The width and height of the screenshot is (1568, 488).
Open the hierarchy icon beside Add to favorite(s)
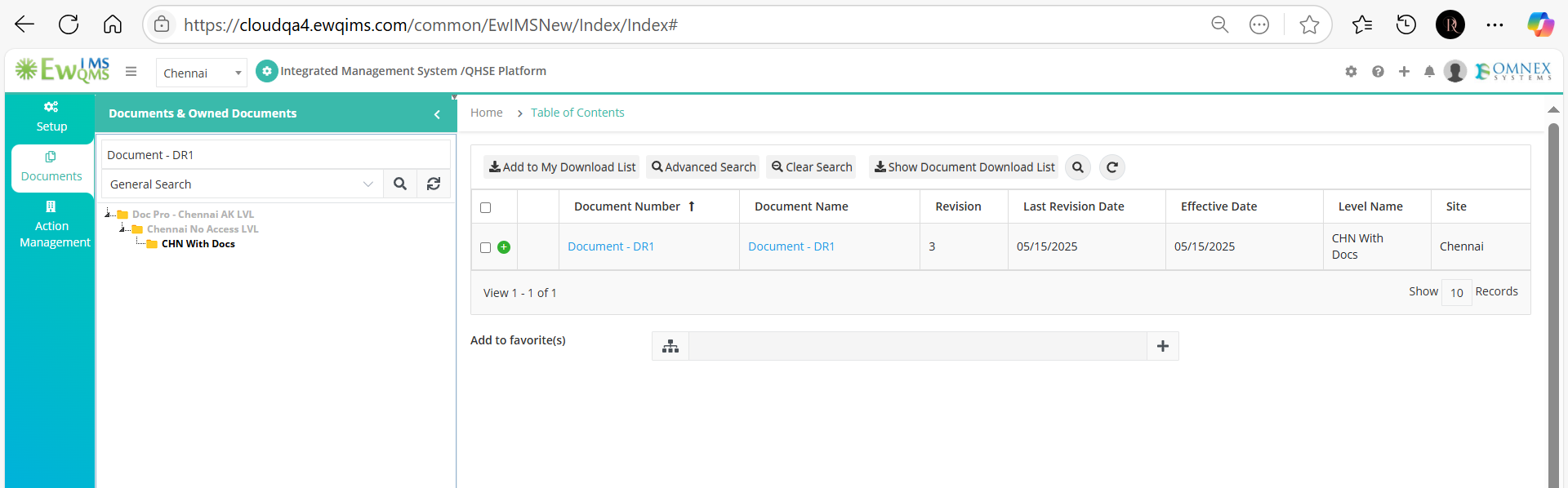670,346
